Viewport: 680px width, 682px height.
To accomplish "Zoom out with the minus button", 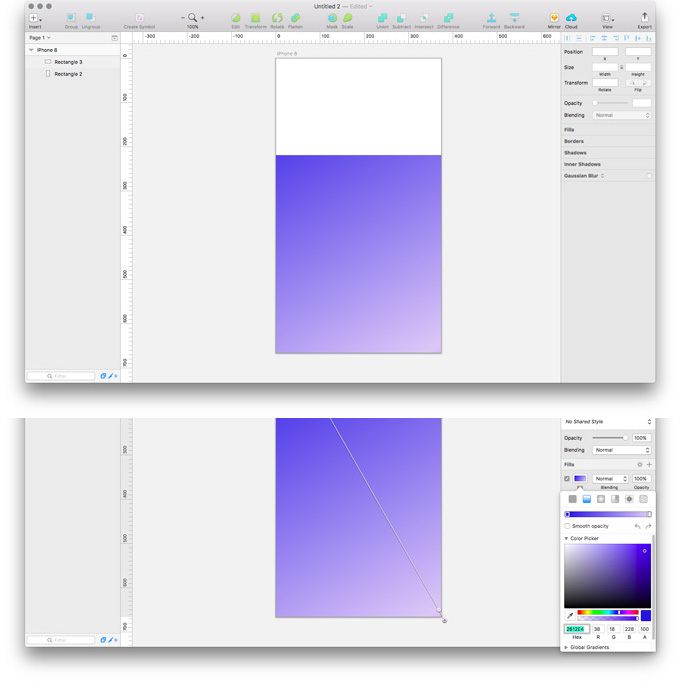I will (183, 18).
